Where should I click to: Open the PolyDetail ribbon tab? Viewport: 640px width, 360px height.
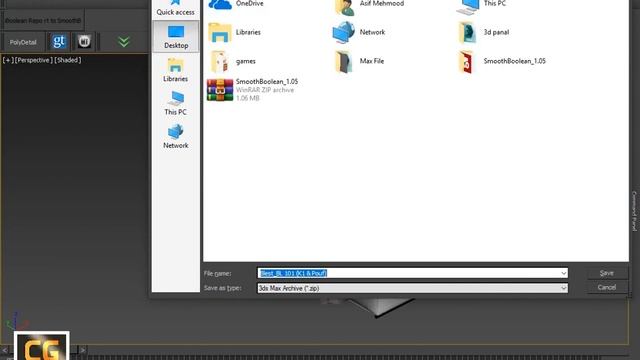tap(23, 42)
